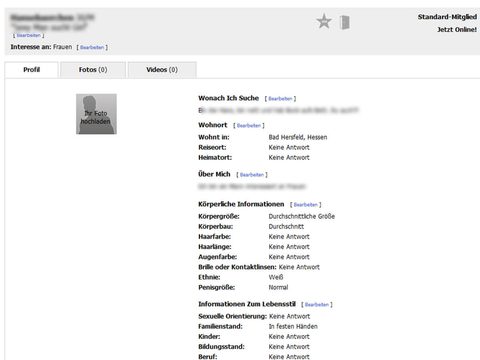480x360 pixels.
Task: Click the star favorite icon
Action: click(324, 21)
